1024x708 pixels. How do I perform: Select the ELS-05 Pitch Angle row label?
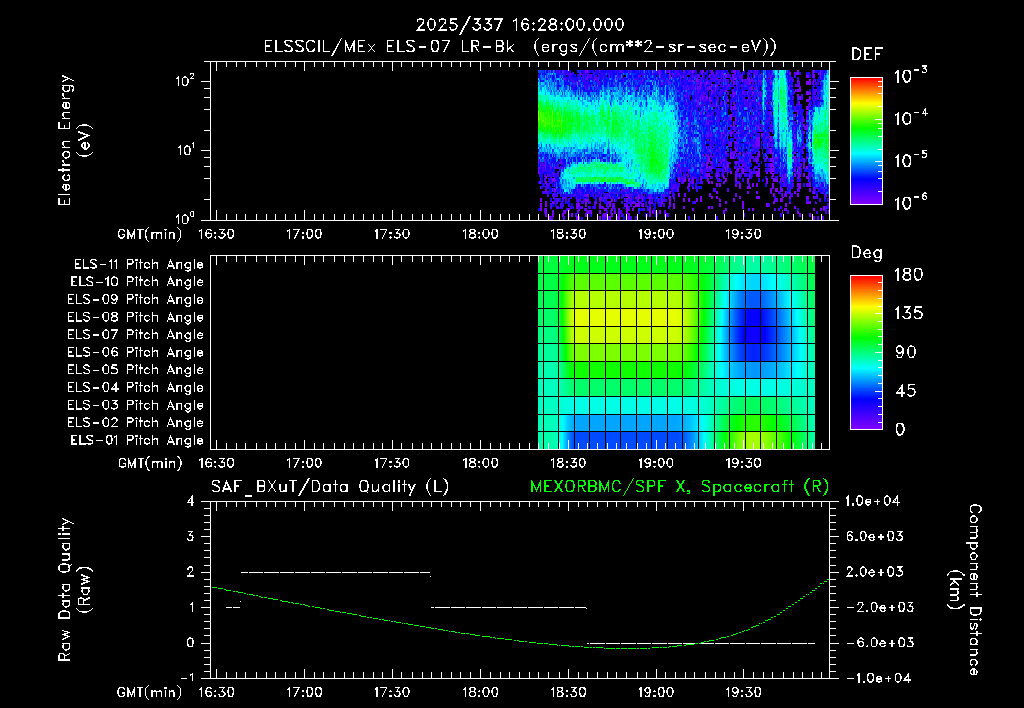pyautogui.click(x=135, y=370)
